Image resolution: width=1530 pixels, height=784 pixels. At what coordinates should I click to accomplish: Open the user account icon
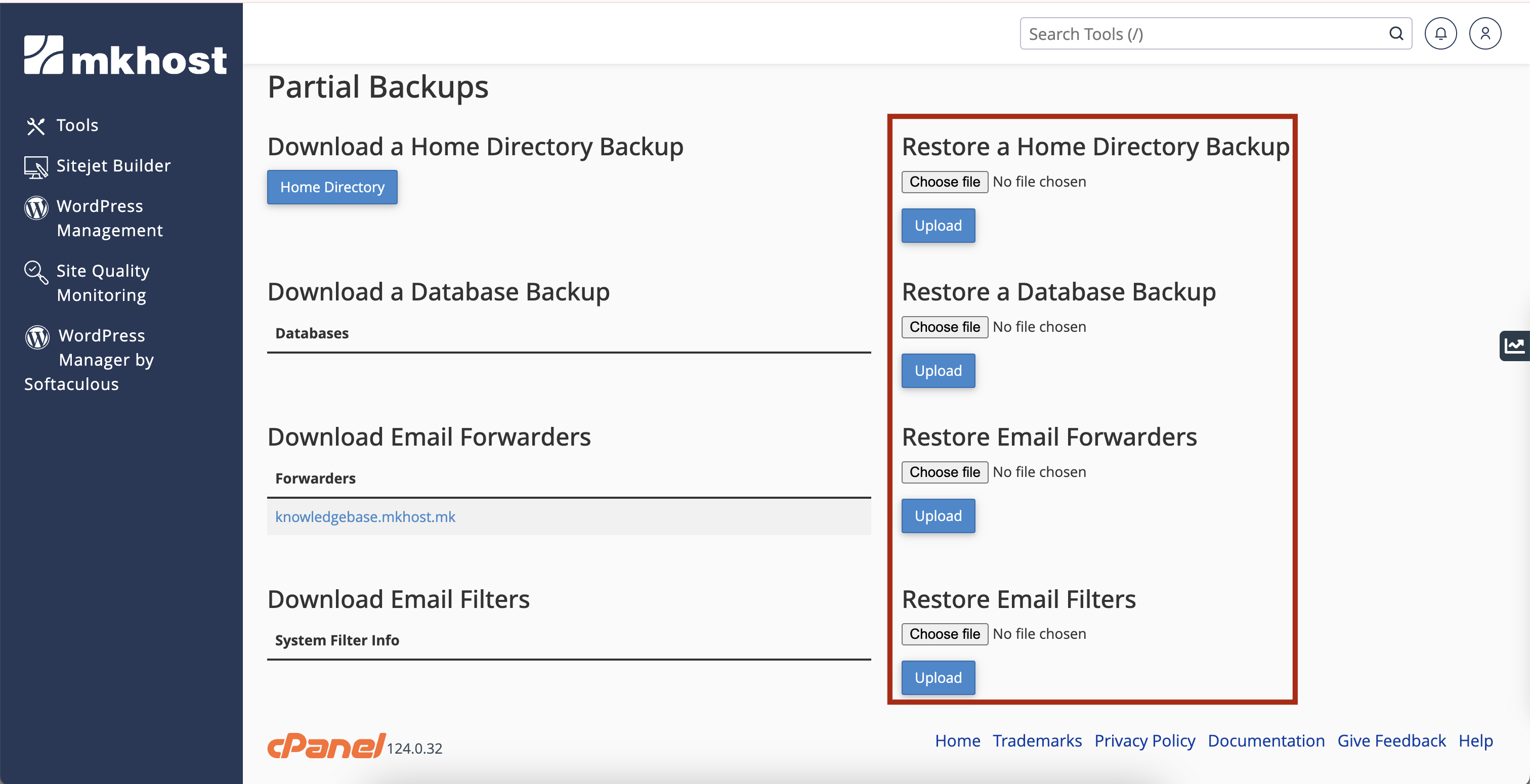click(x=1484, y=34)
